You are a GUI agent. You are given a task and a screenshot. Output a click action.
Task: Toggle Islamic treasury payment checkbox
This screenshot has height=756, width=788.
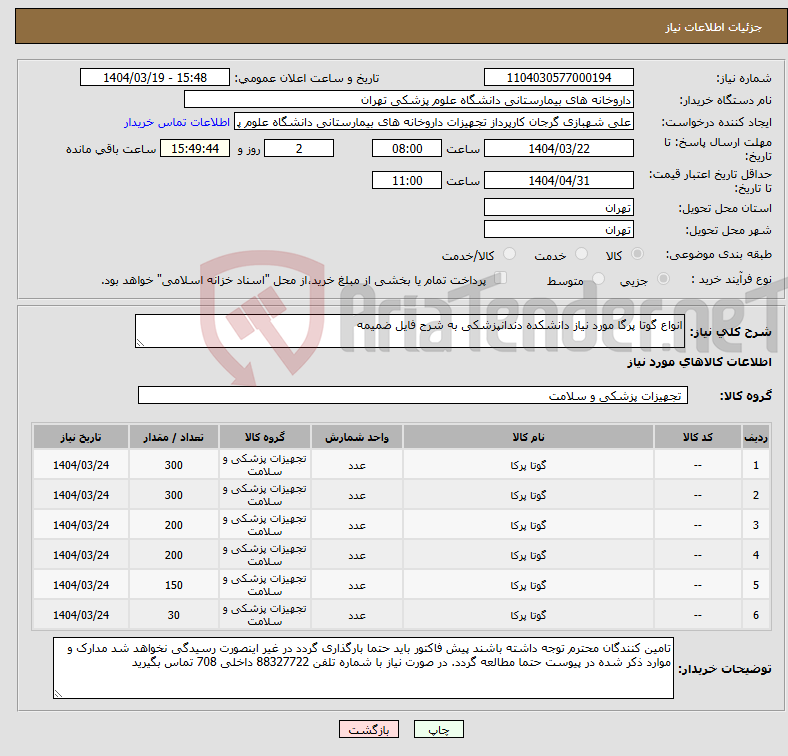[501, 278]
